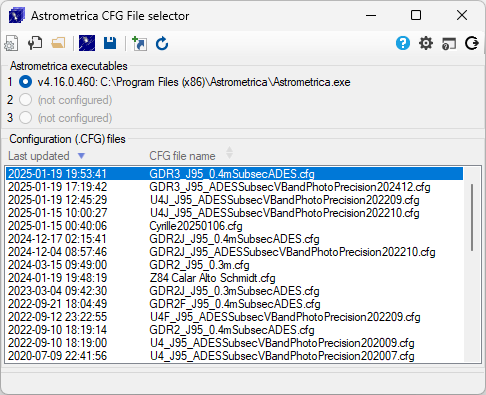Screen dimensions: 486x395
Task: Click the CFG file name column header
Action: (182, 156)
